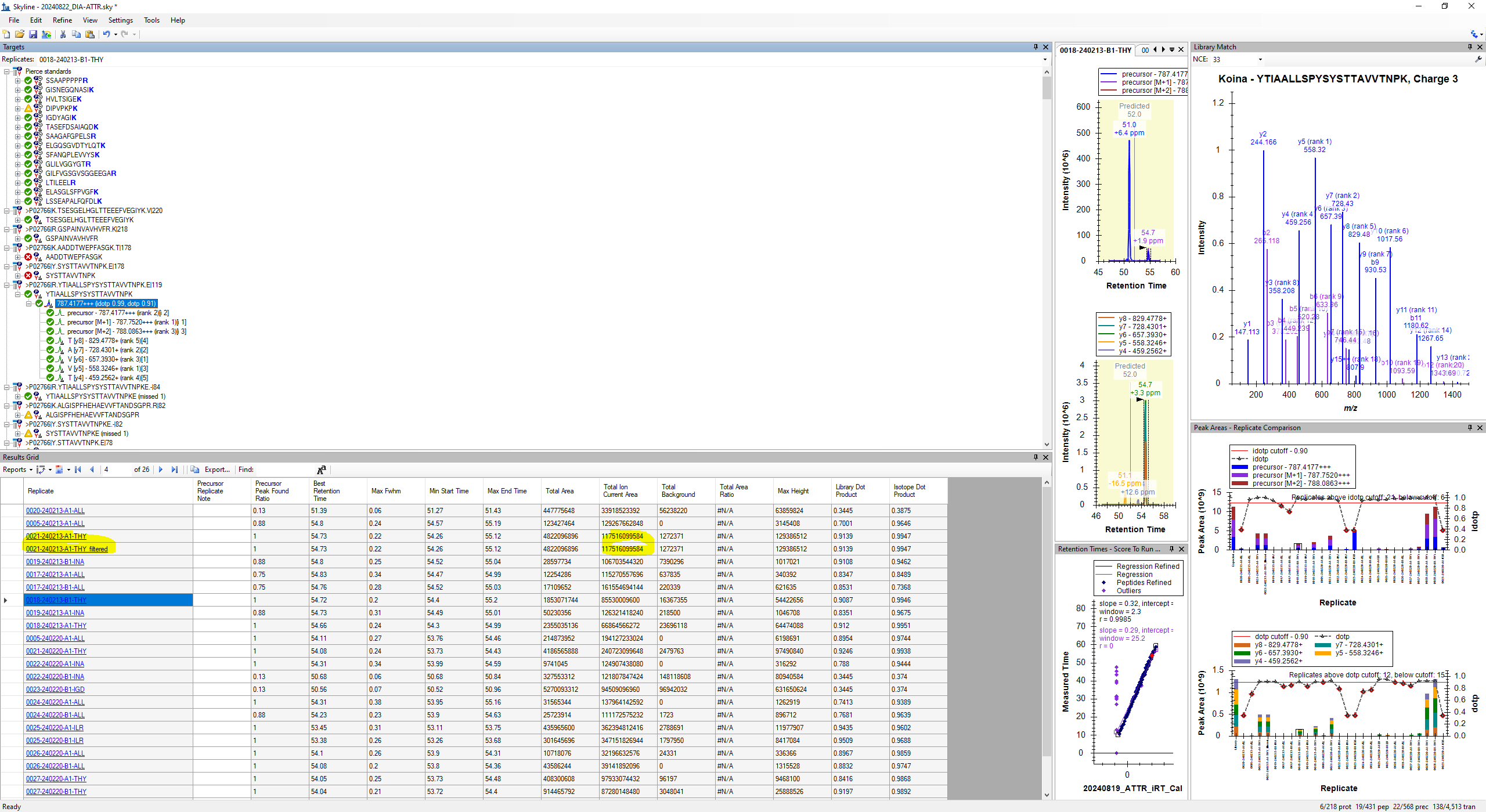Click the Cut scissors icon

click(63, 34)
